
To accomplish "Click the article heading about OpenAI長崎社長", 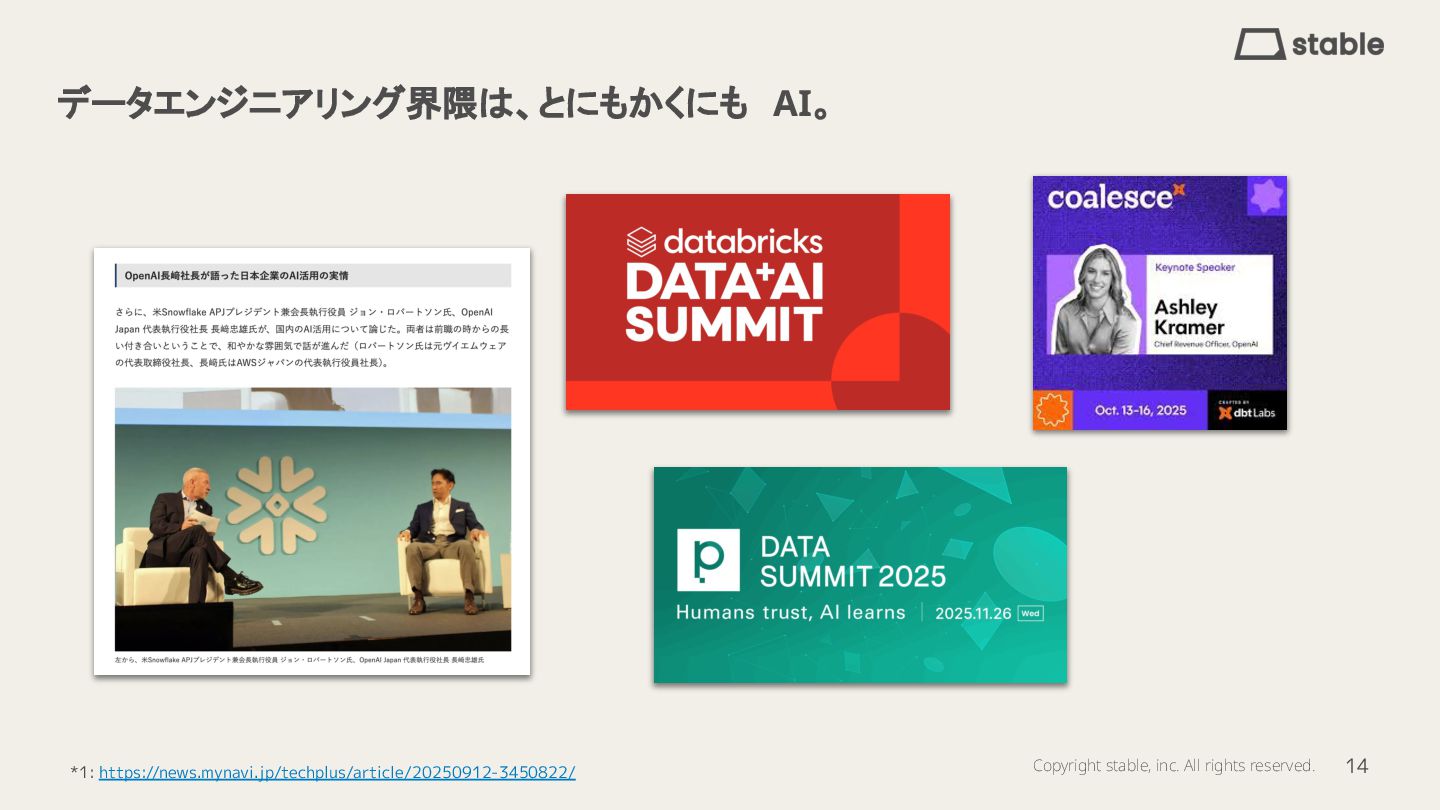I will [x=236, y=275].
